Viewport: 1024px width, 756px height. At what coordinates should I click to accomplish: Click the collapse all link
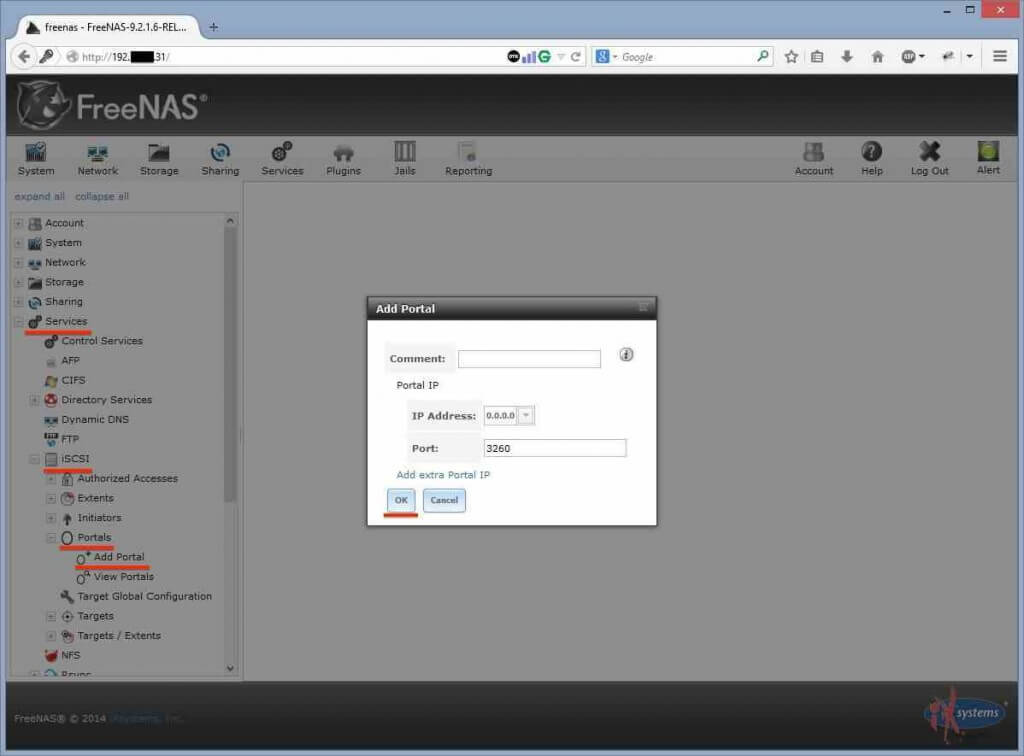[102, 197]
